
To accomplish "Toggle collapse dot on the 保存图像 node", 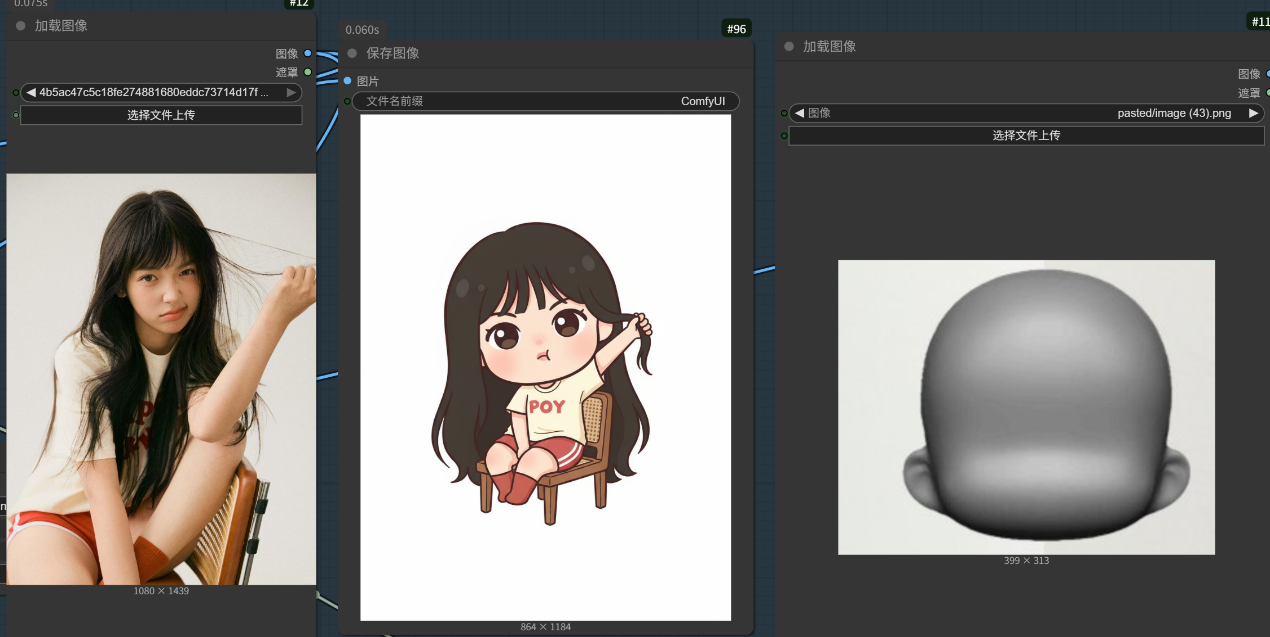I will point(353,53).
